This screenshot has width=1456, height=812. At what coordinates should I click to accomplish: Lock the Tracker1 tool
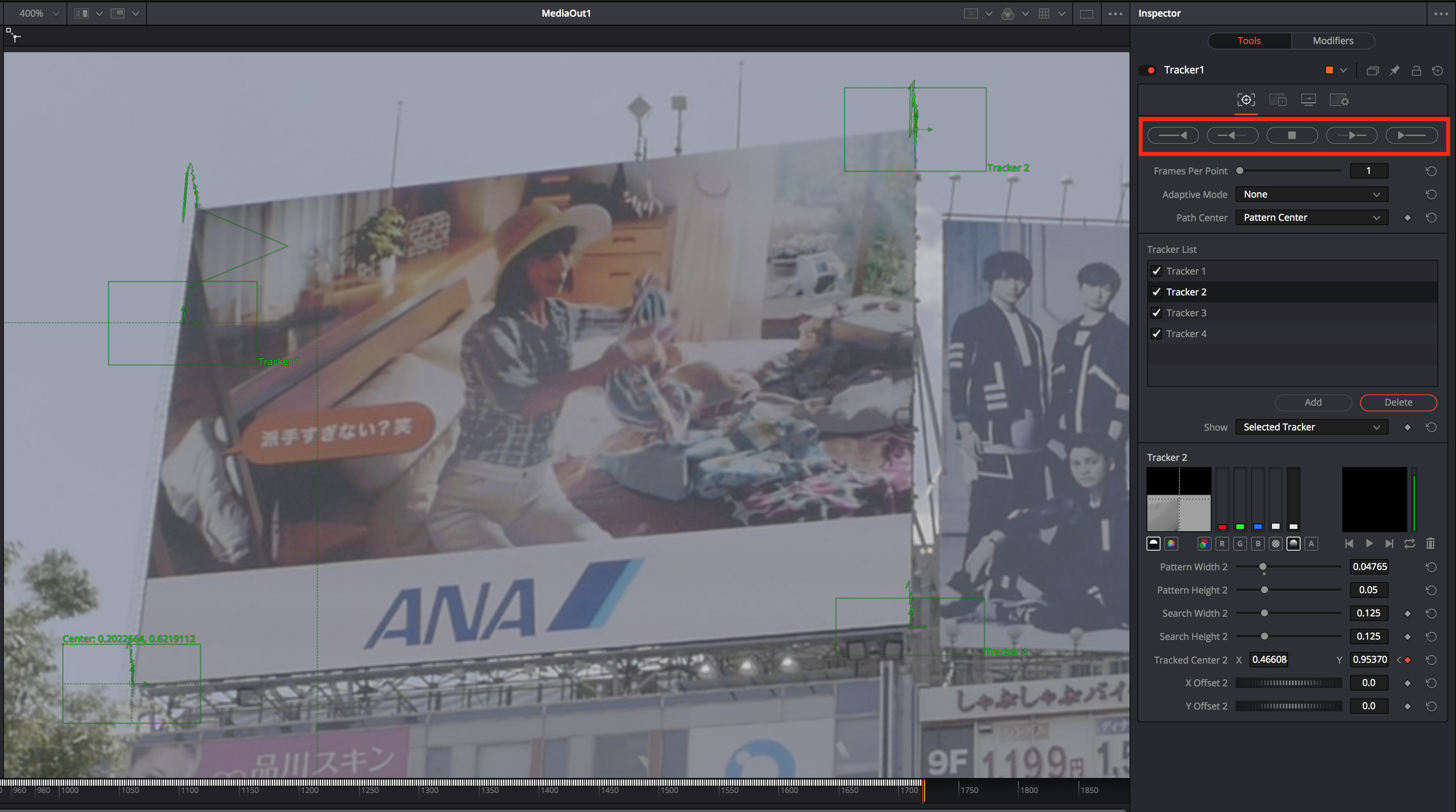(1416, 71)
